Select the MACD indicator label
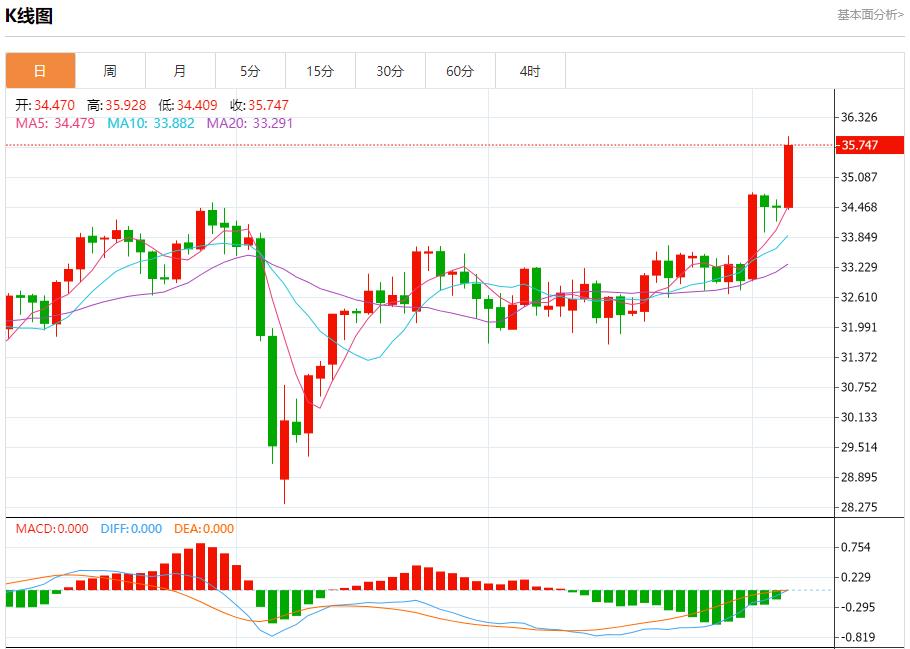 (52, 529)
